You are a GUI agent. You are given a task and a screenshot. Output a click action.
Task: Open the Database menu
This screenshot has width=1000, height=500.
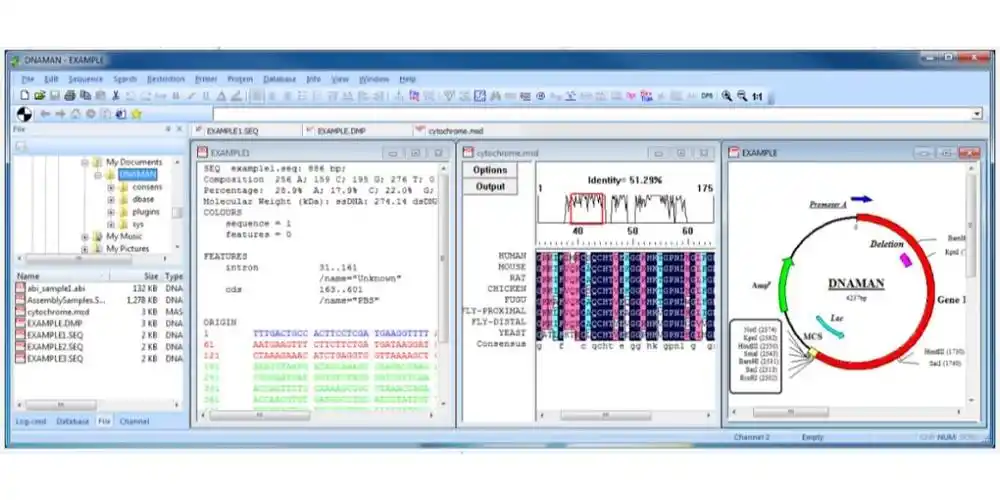tap(280, 79)
